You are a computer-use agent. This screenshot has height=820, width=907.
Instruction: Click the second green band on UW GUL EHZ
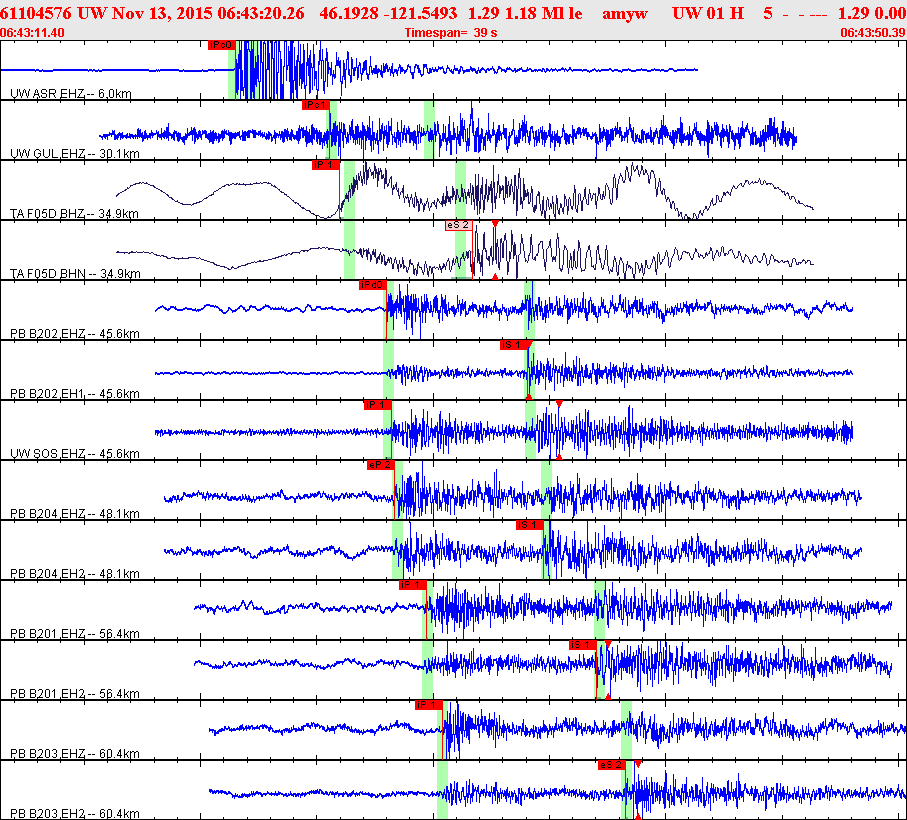tap(429, 130)
